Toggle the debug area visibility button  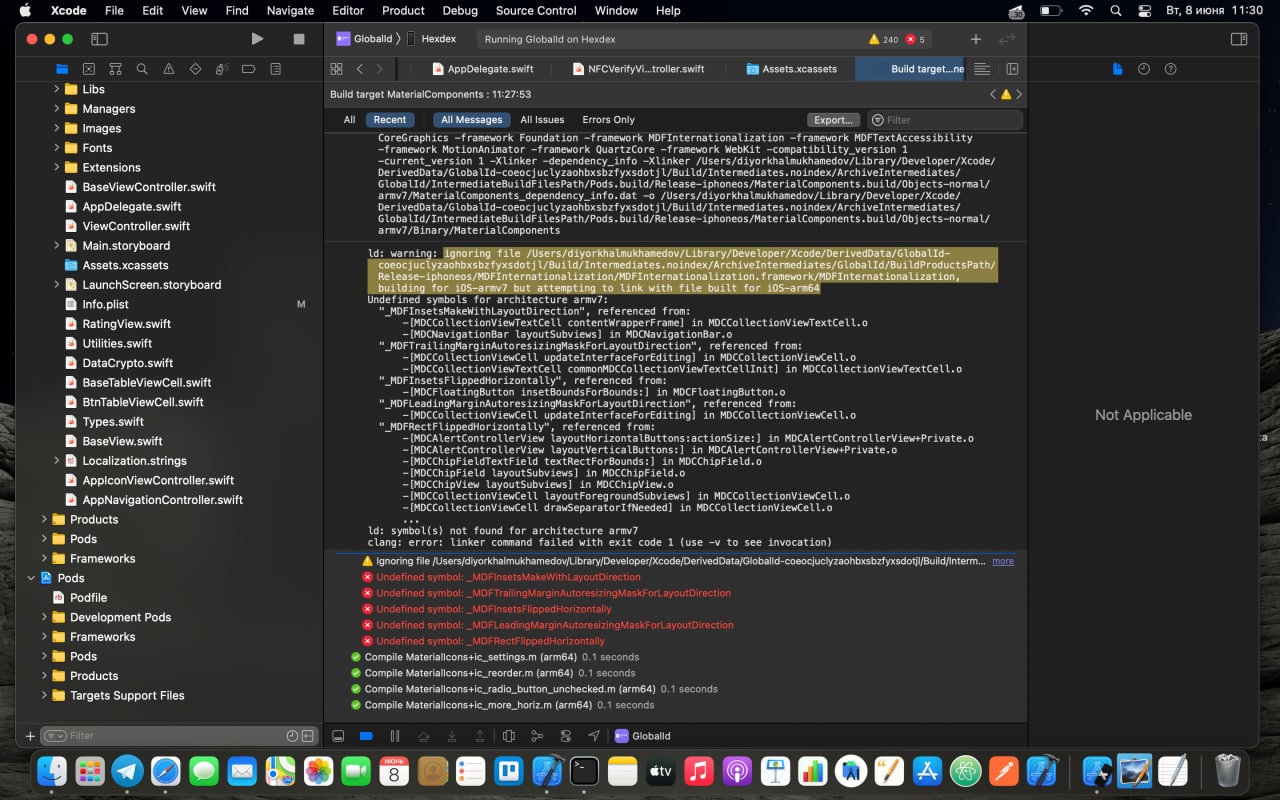click(338, 736)
